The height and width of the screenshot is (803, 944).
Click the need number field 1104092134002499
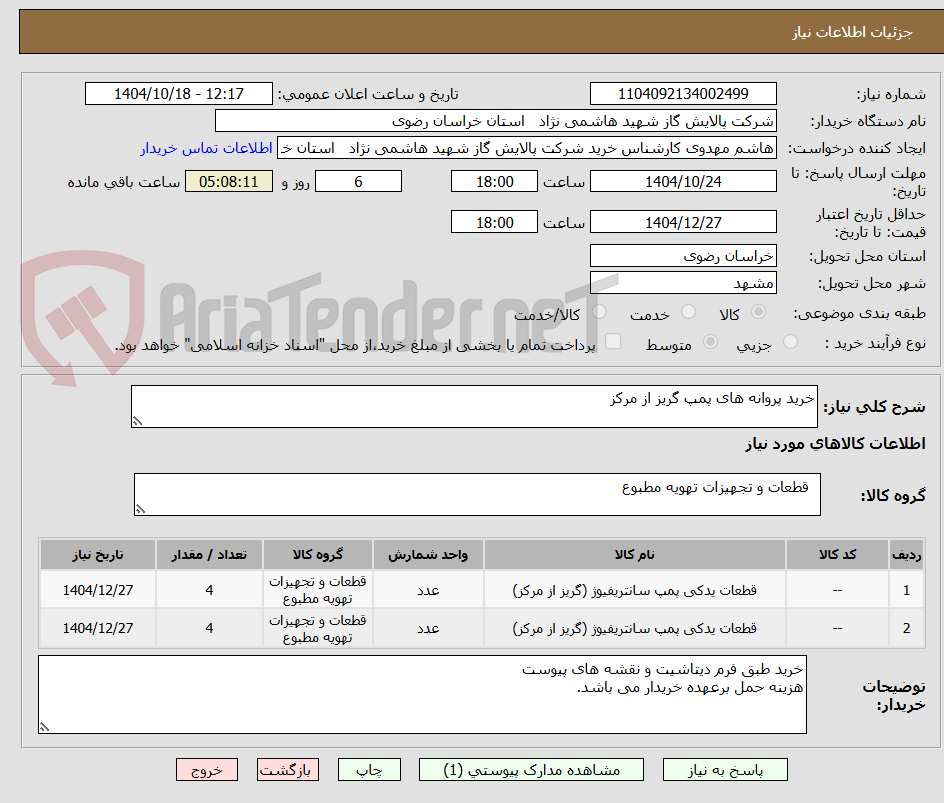click(x=683, y=94)
